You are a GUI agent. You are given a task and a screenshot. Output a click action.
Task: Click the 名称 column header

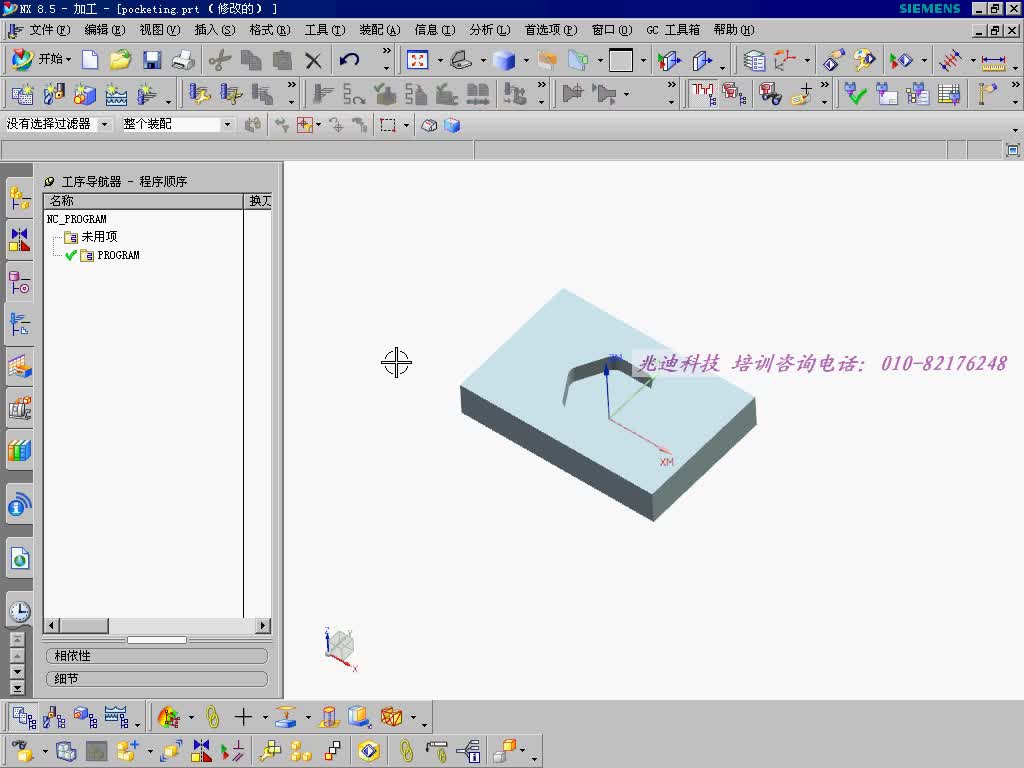[143, 201]
